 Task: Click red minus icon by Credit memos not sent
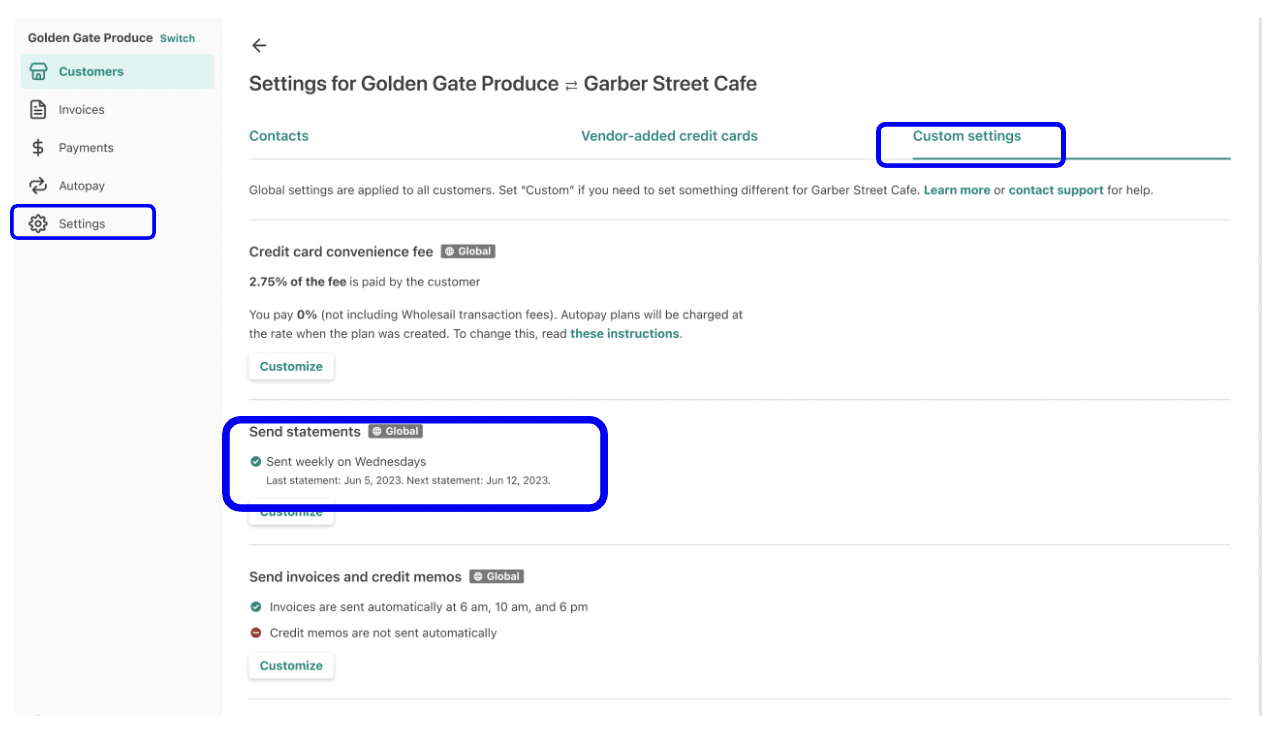256,633
